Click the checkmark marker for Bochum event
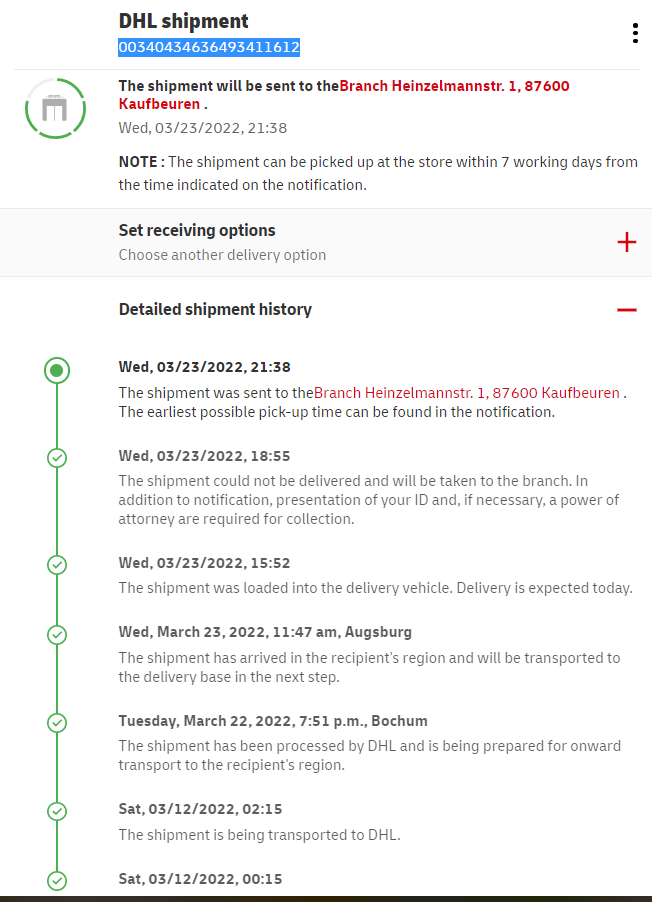Image resolution: width=652 pixels, height=902 pixels. point(57,722)
